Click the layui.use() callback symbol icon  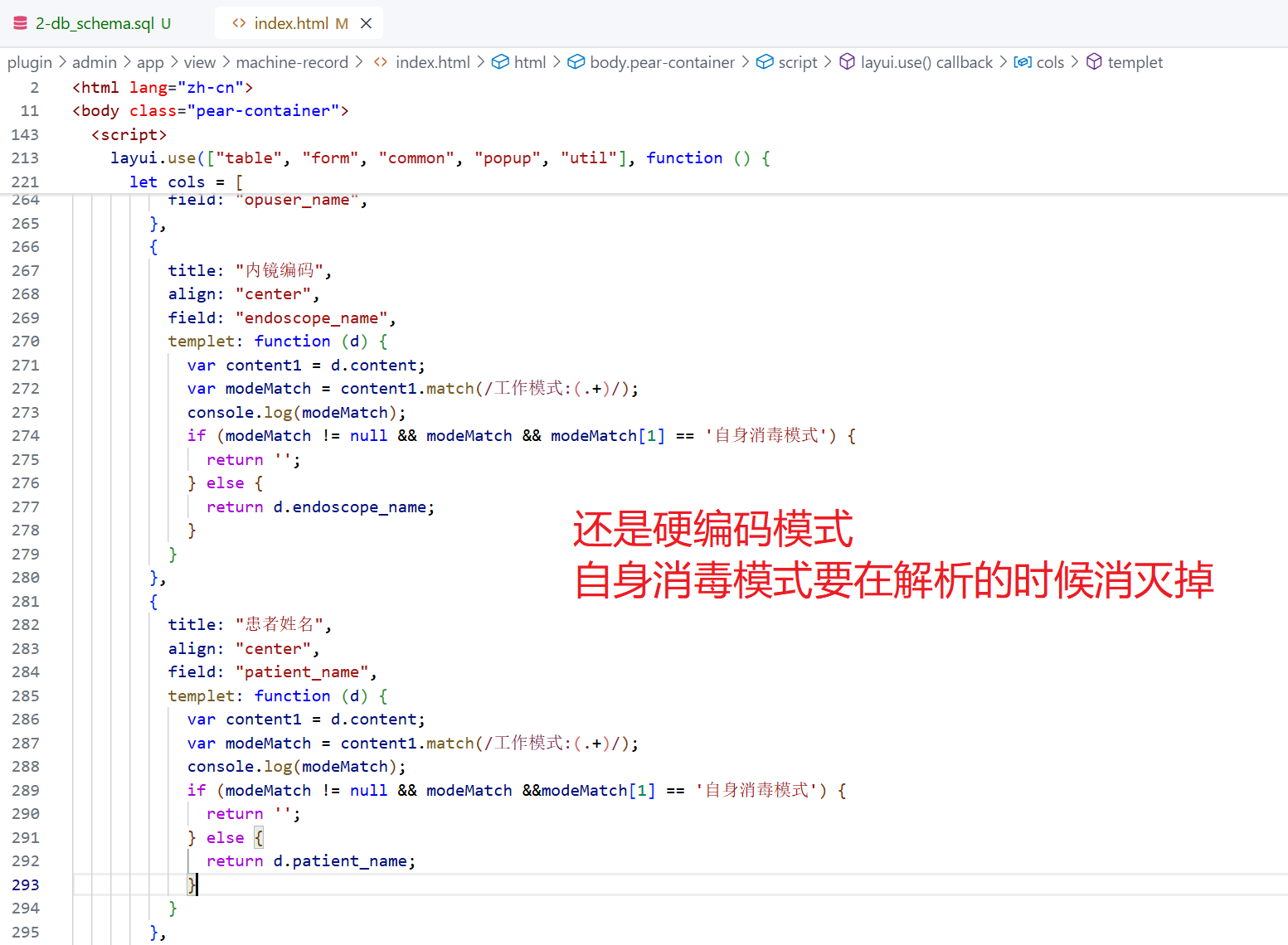tap(847, 62)
